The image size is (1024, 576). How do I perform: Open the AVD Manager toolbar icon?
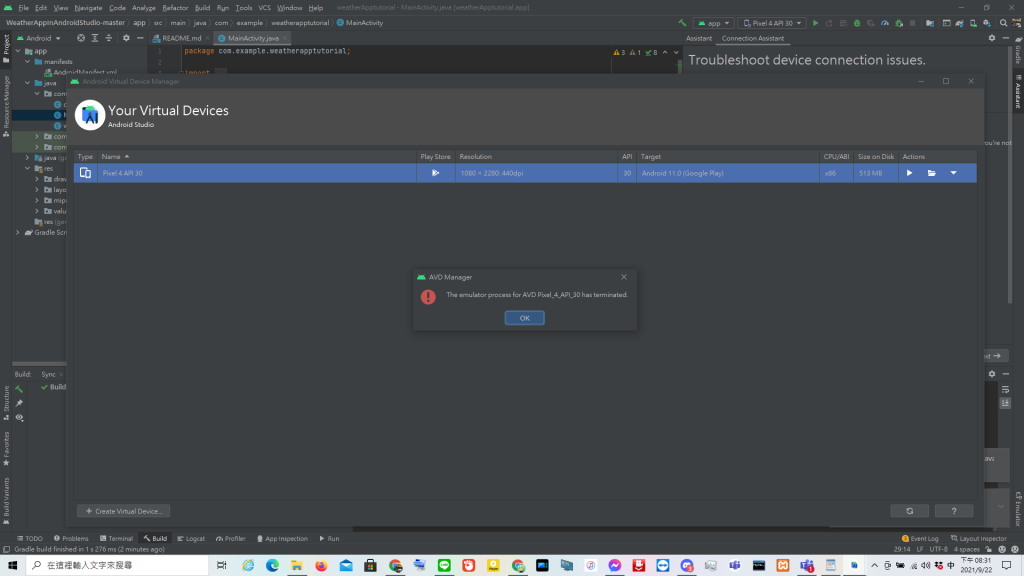[x=973, y=23]
